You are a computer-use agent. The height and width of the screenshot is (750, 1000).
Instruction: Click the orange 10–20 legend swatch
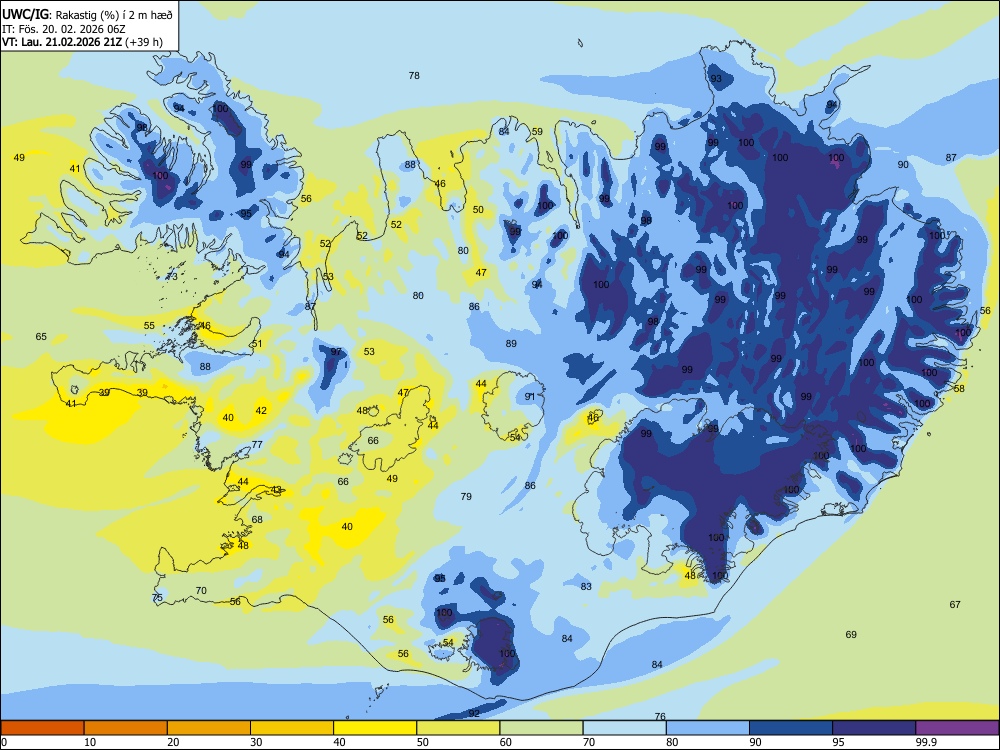(x=126, y=728)
